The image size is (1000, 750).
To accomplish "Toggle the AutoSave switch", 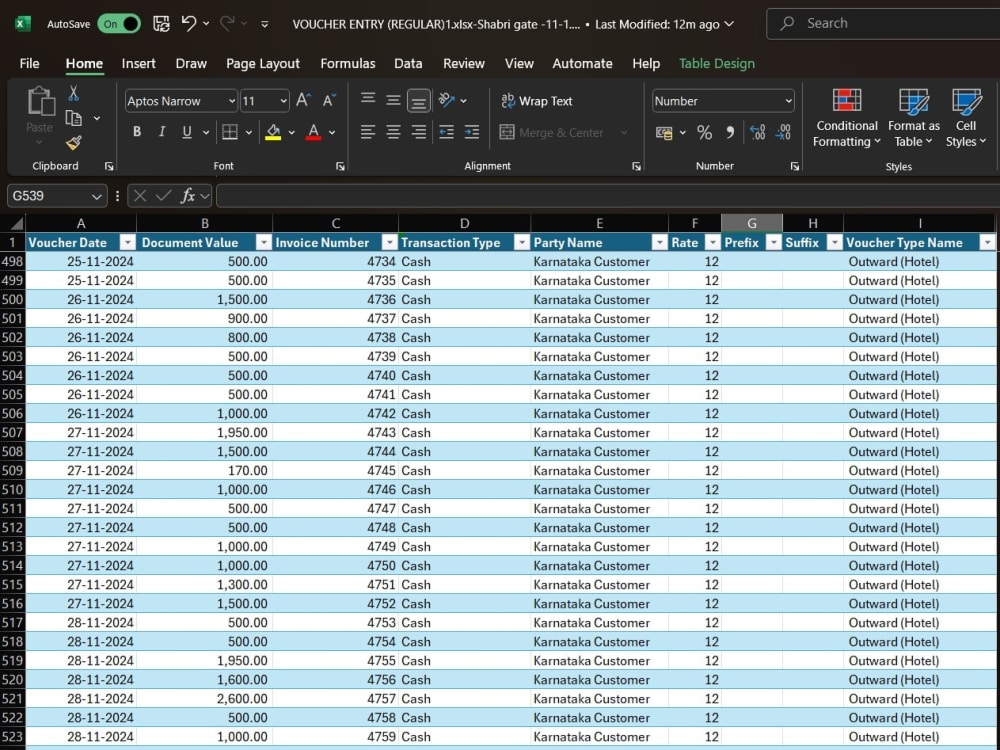I will [119, 24].
